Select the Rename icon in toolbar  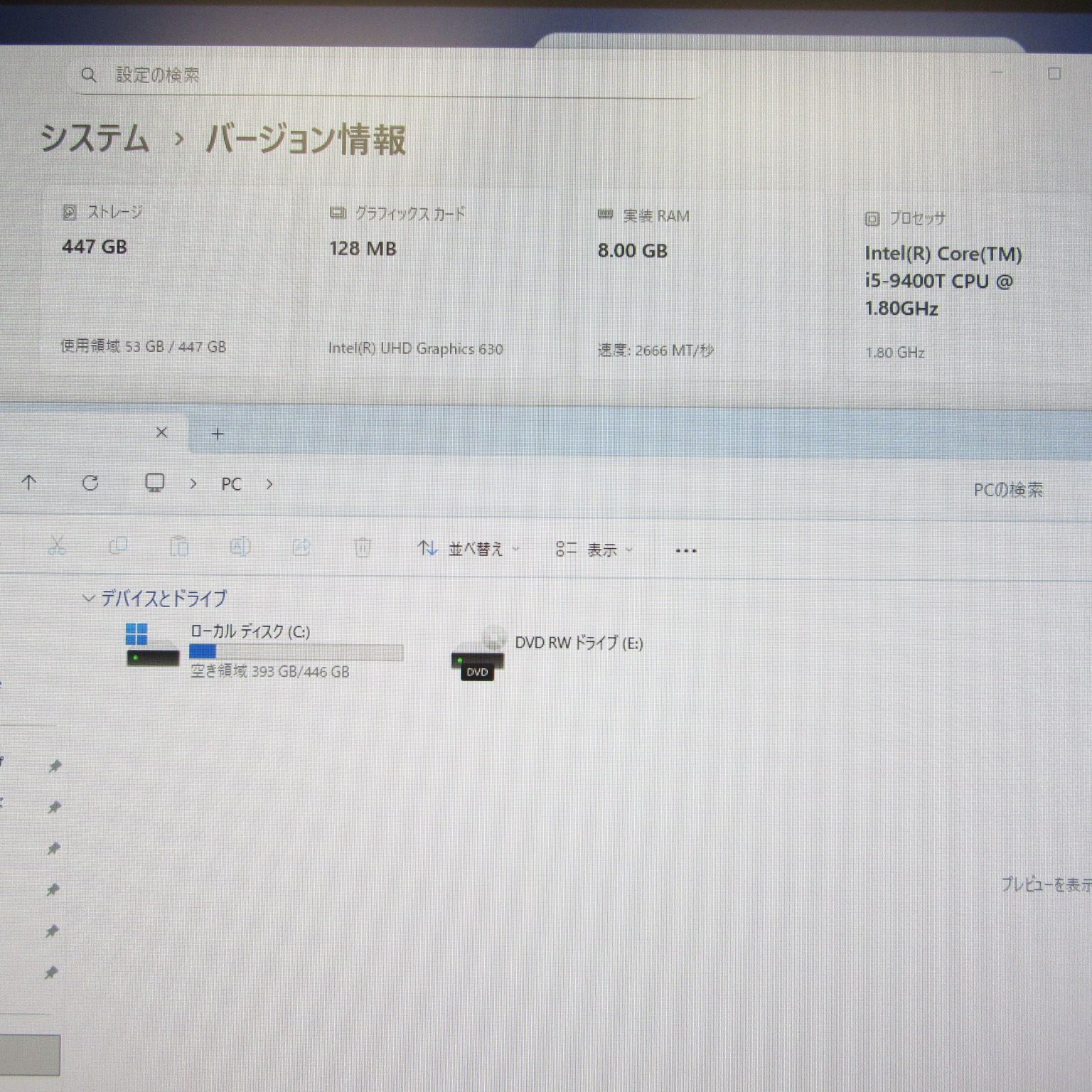[241, 546]
